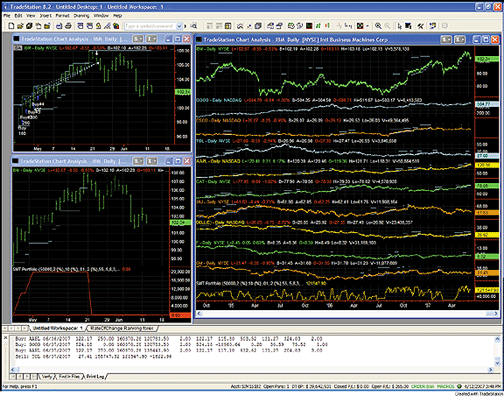Click workspace tabs first-tab navigation arrow
Screen dimensions: 504x396
tap(6, 328)
